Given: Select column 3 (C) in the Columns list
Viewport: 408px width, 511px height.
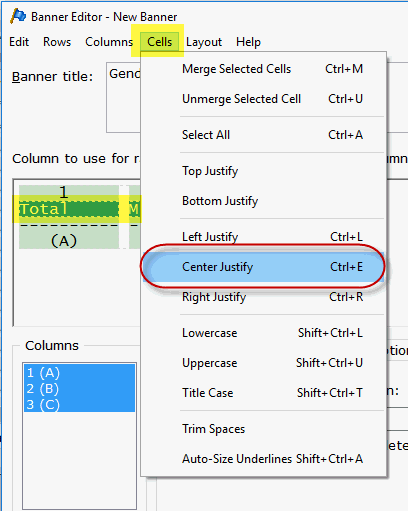Looking at the screenshot, I should tap(79, 405).
